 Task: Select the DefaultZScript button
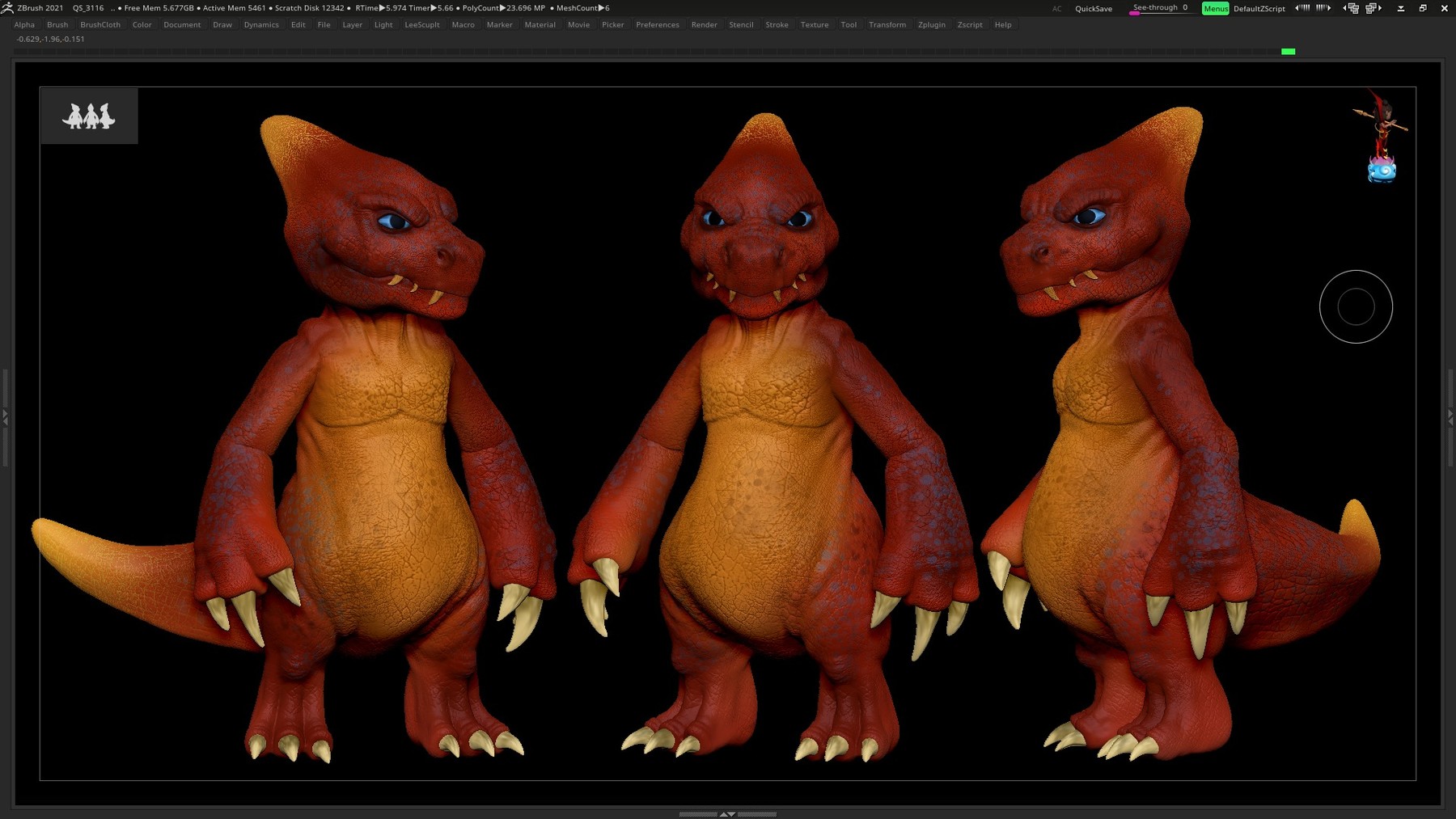click(x=1259, y=8)
